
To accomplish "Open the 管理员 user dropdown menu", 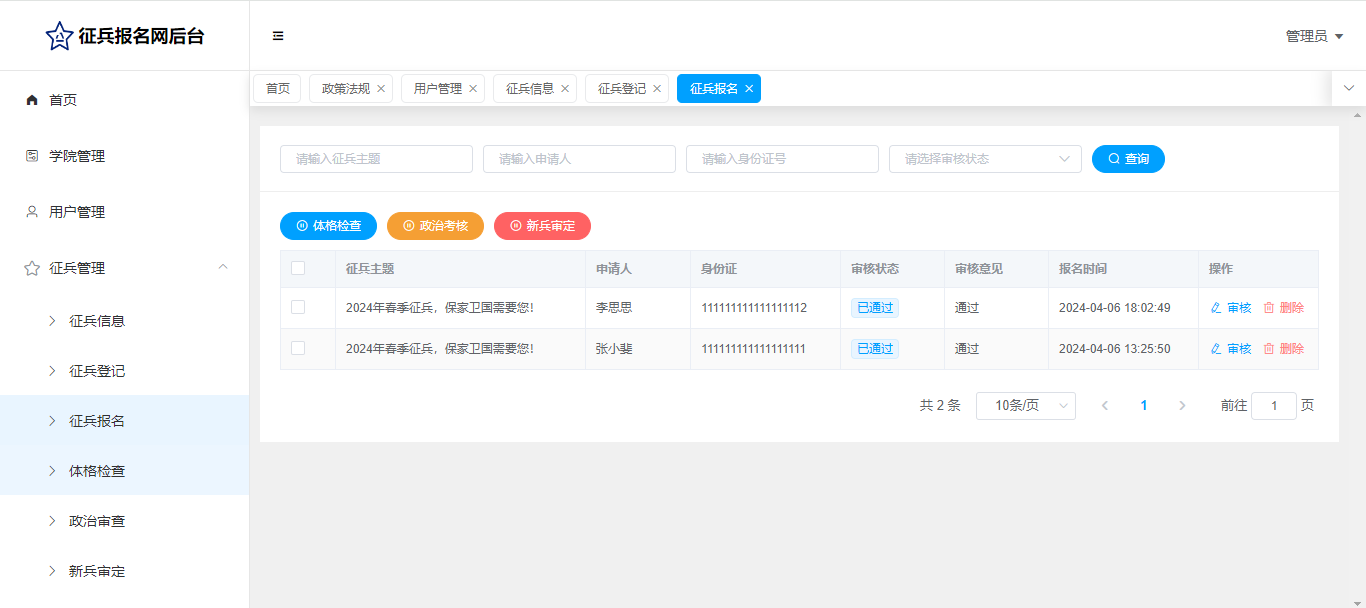I will (x=1313, y=36).
